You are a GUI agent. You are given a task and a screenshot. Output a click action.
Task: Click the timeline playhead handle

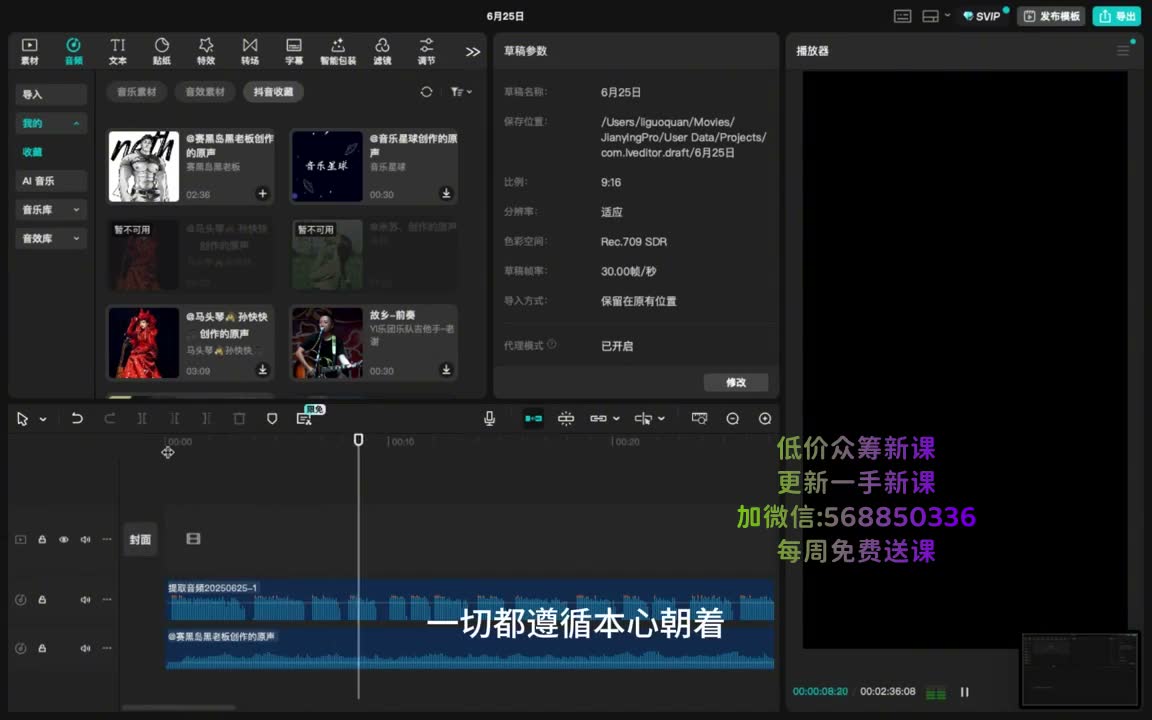359,439
